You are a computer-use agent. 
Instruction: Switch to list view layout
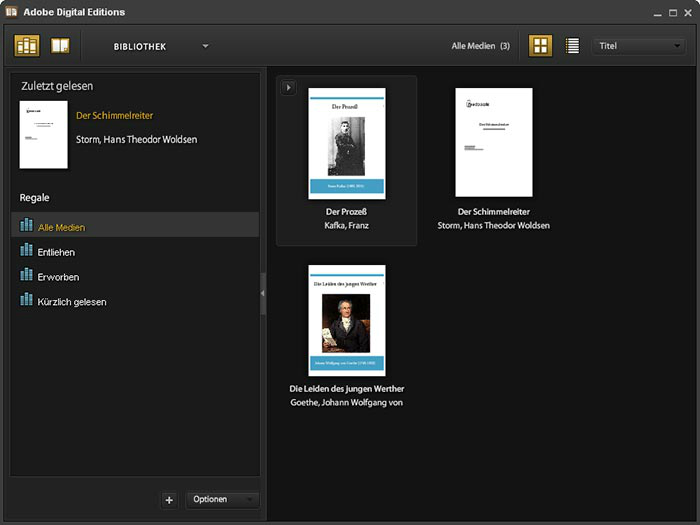point(572,46)
